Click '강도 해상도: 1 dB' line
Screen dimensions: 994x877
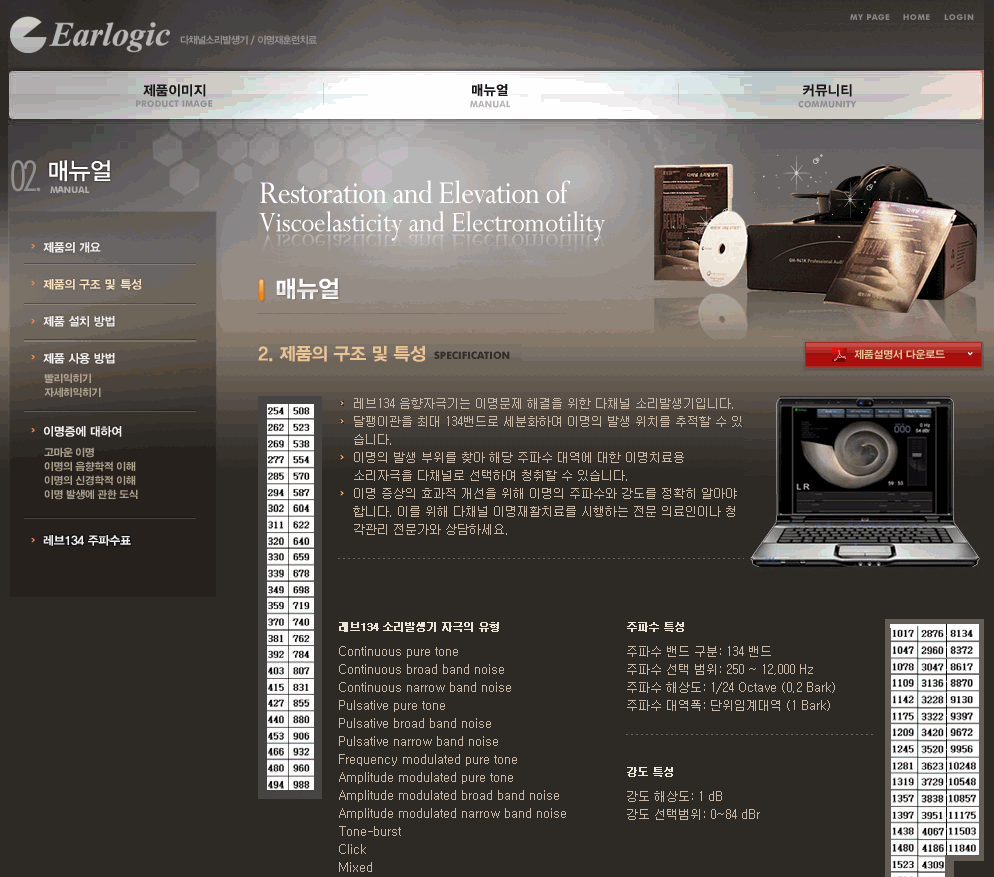[674, 796]
